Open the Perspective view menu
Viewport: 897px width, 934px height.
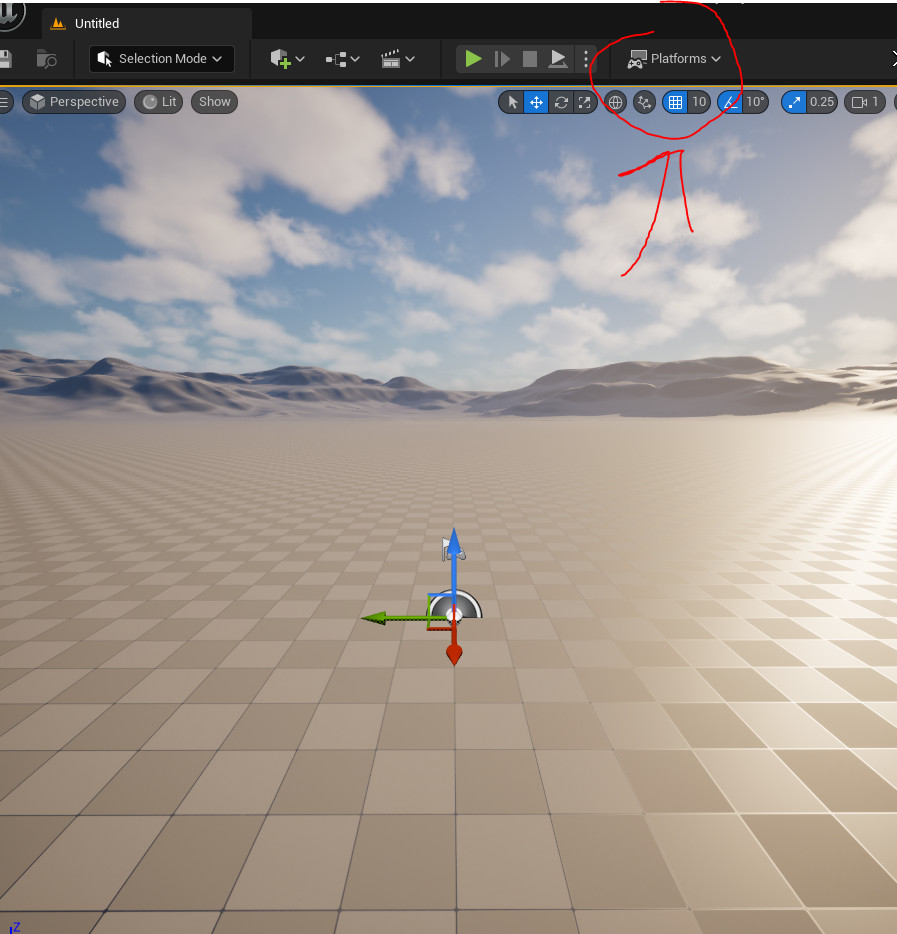pos(74,102)
